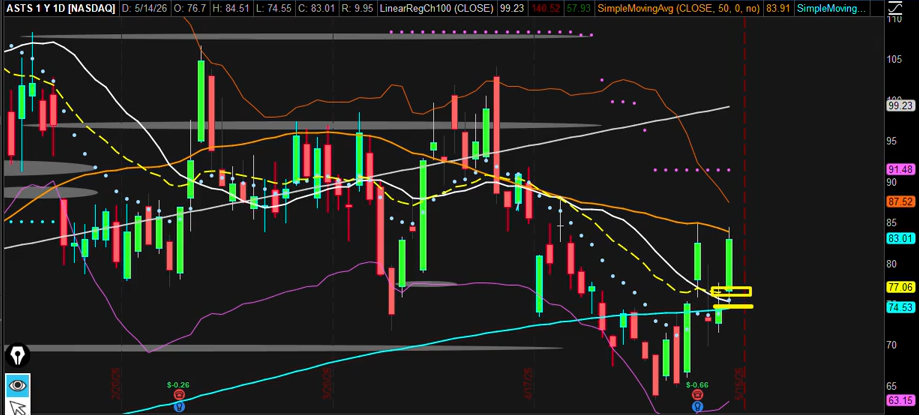Click the blue lightbulb icon below $-0.26
This screenshot has height=415, width=919.
coord(179,406)
